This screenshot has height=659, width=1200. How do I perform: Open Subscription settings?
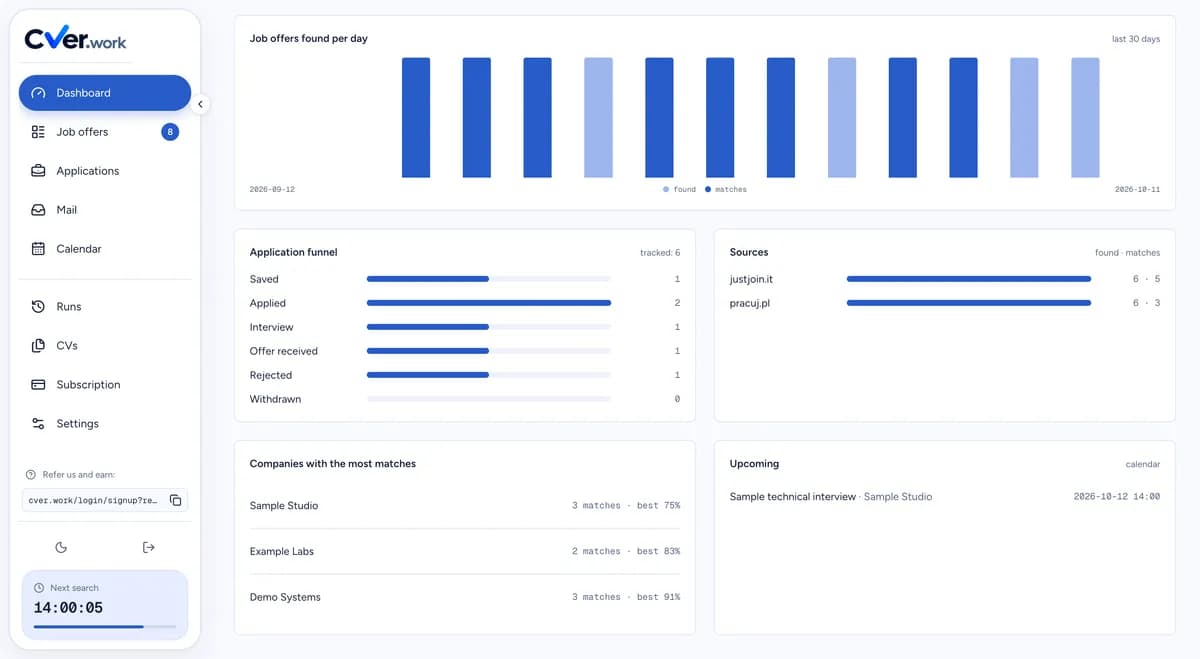(x=105, y=385)
